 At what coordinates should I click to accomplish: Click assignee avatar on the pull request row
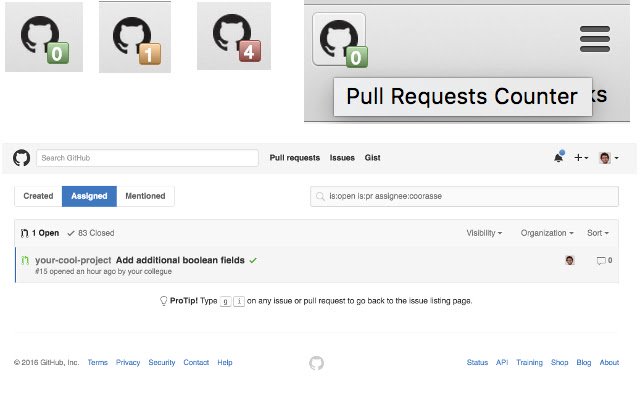[x=570, y=260]
